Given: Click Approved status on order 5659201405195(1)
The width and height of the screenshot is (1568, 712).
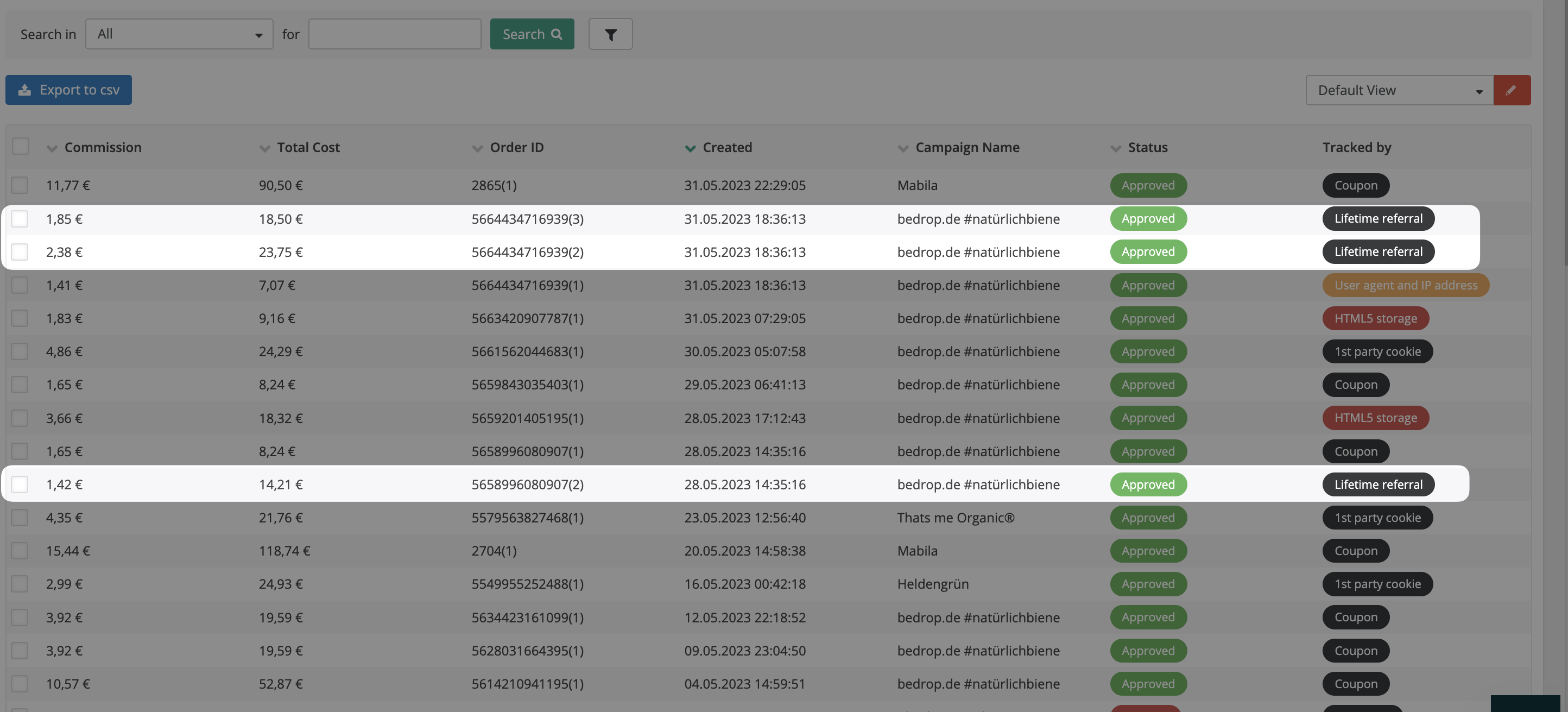Looking at the screenshot, I should pos(1148,418).
